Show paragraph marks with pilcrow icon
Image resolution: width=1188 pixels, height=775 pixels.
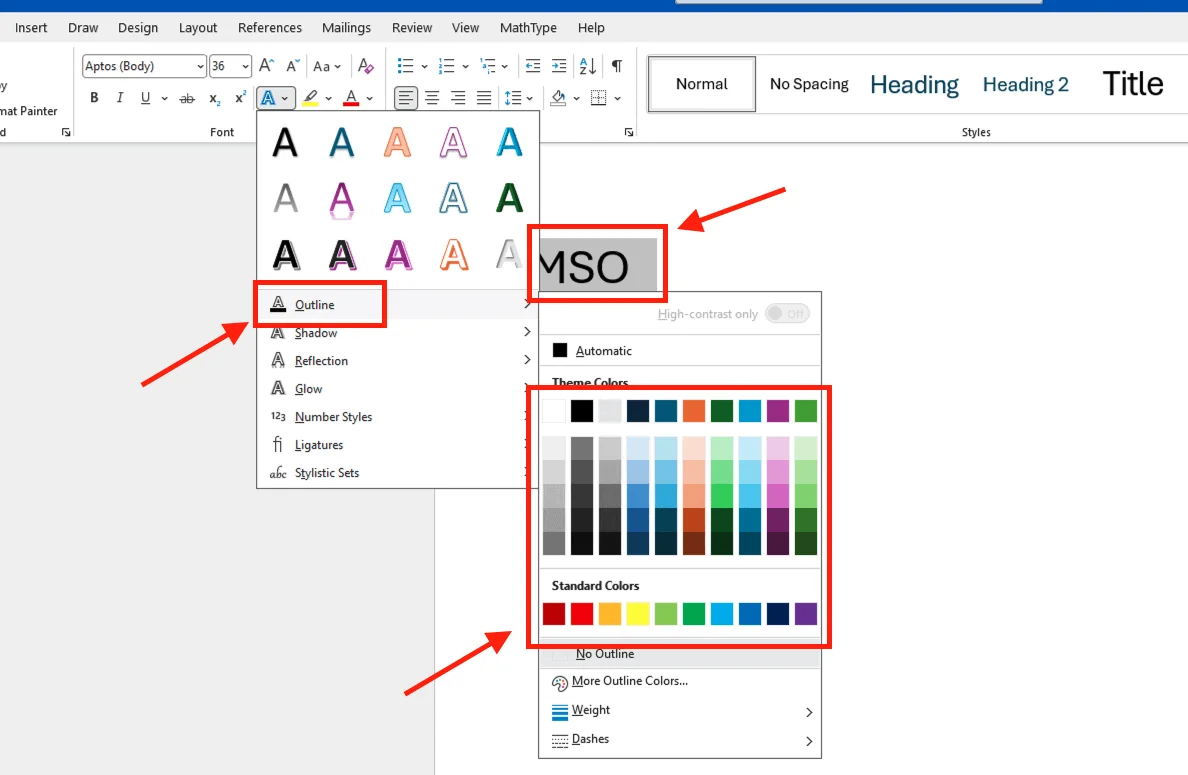pos(617,66)
